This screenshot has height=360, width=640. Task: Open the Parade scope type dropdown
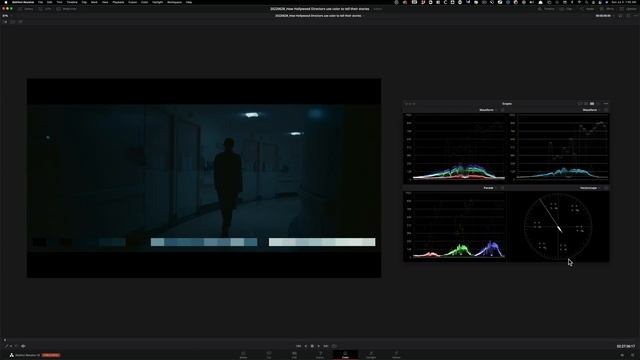tap(490, 188)
